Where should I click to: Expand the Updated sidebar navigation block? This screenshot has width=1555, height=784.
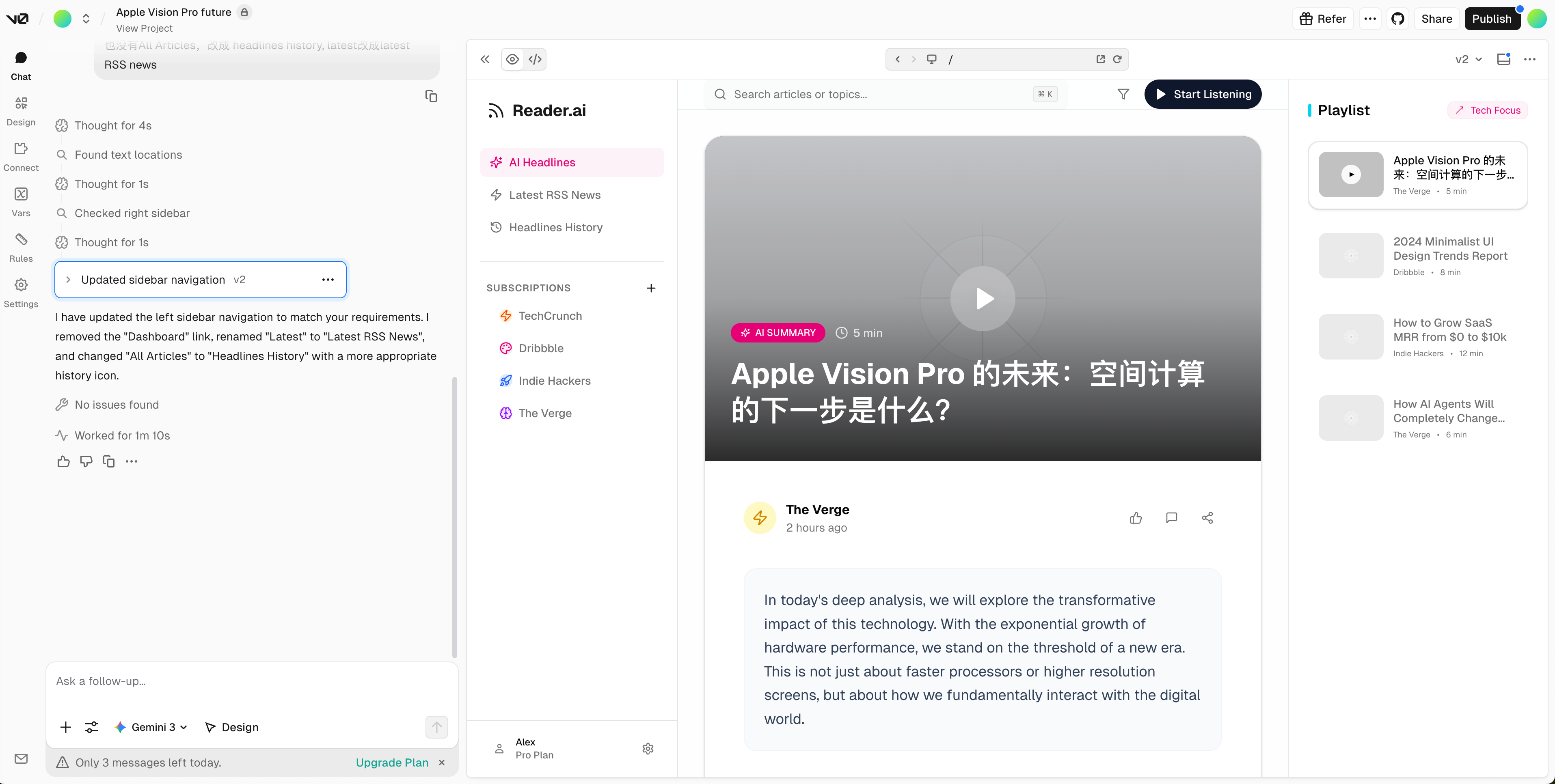[68, 280]
